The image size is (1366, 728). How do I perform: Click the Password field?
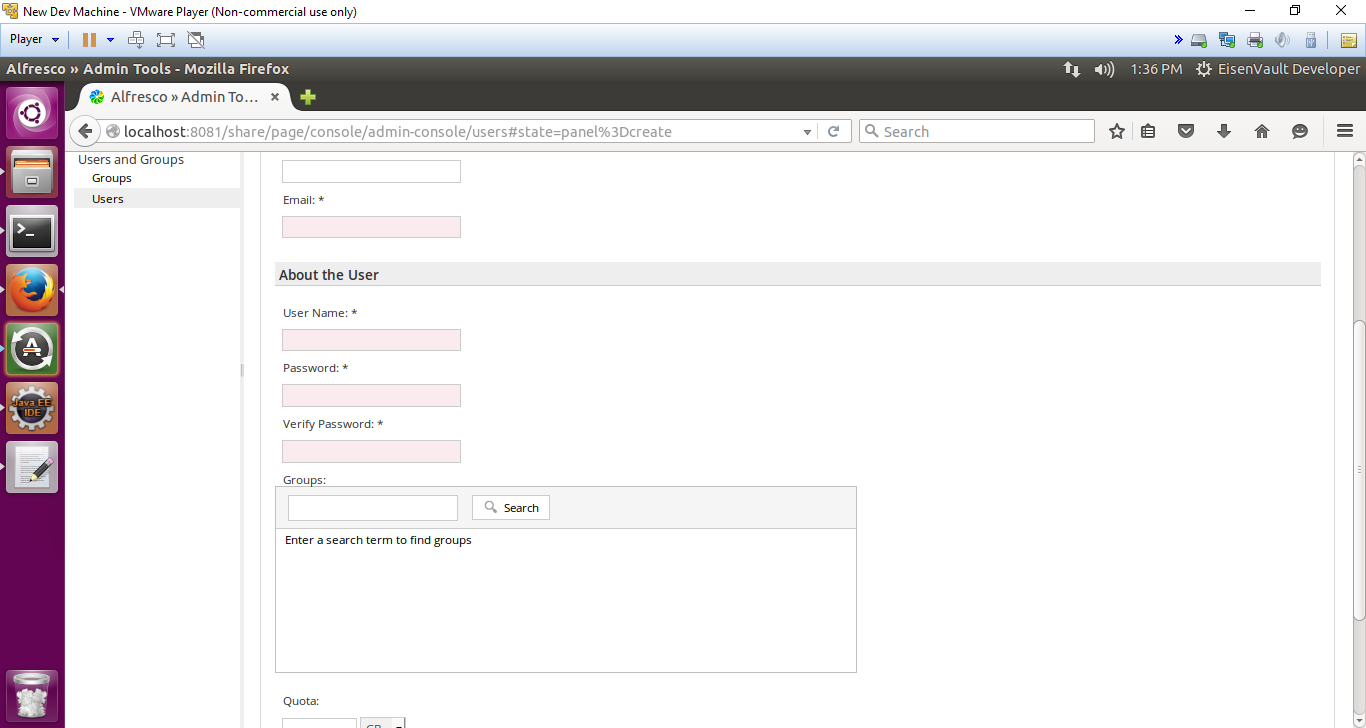(371, 395)
